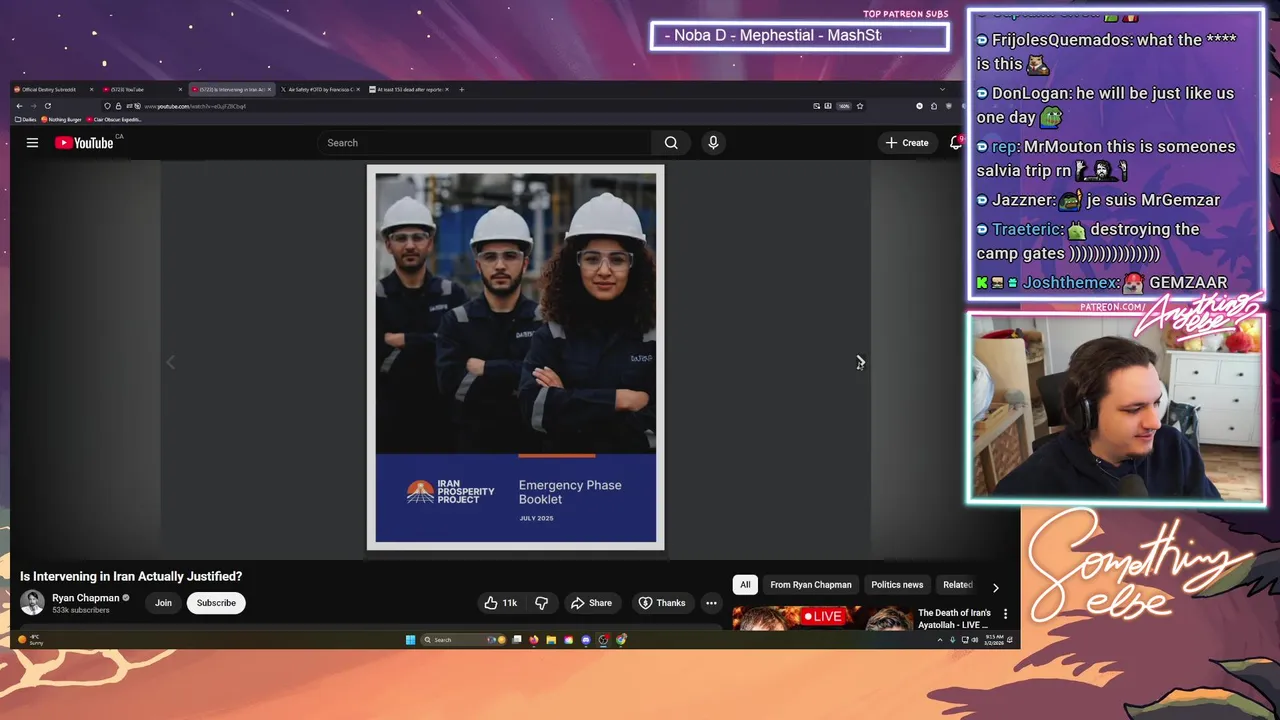Screen dimensions: 1280x720
Task: Show hidden icons in the system tray
Action: pos(939,640)
